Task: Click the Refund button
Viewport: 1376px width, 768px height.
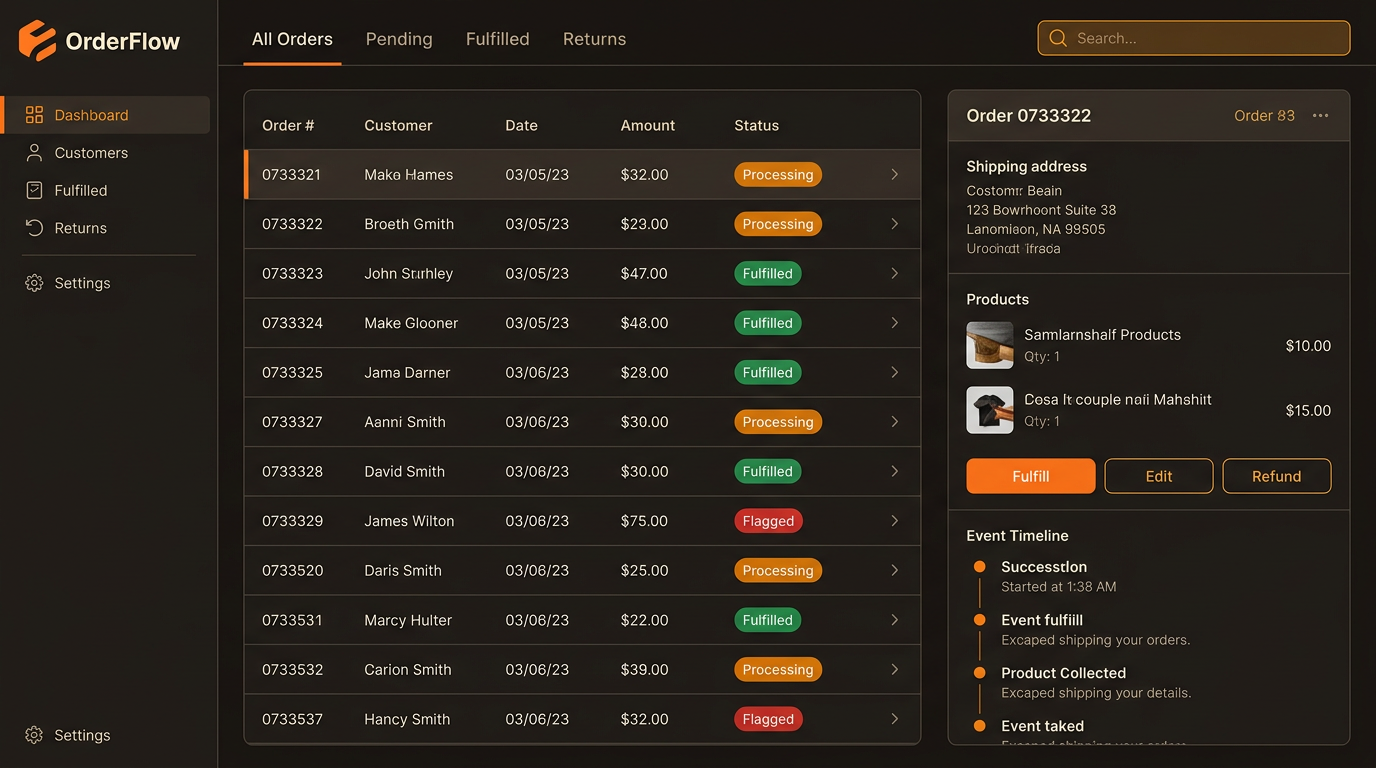Action: pos(1277,476)
